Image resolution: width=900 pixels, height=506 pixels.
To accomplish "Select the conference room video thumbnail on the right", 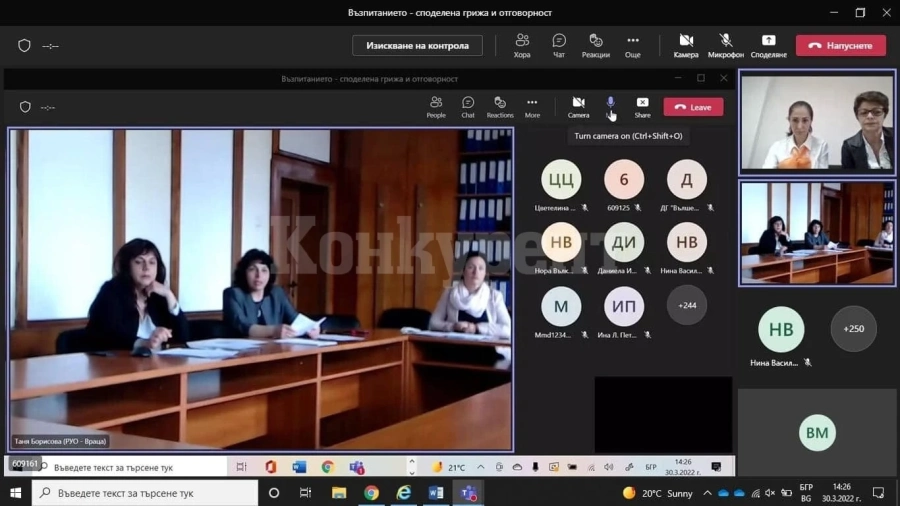I will tap(817, 233).
